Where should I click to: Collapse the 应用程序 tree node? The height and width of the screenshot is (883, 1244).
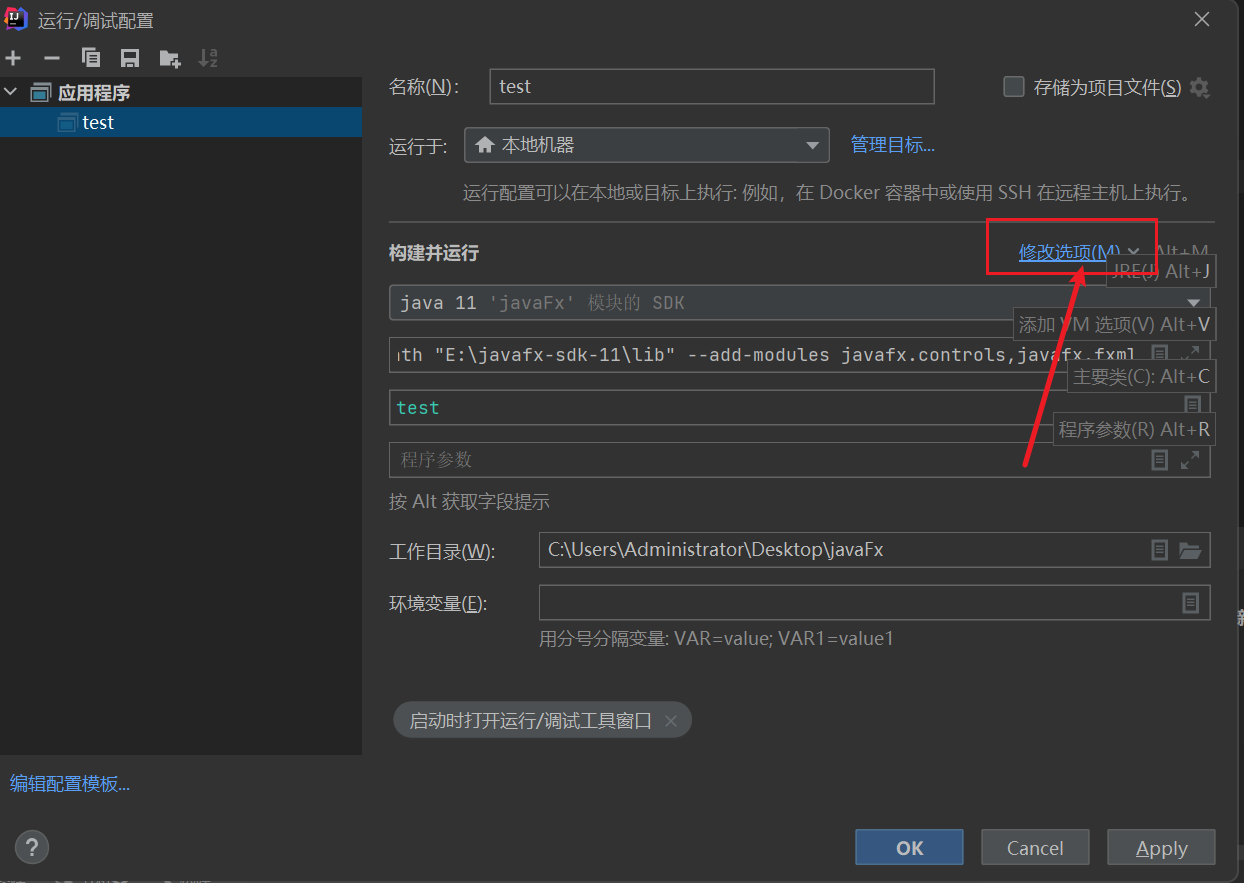(x=11, y=92)
